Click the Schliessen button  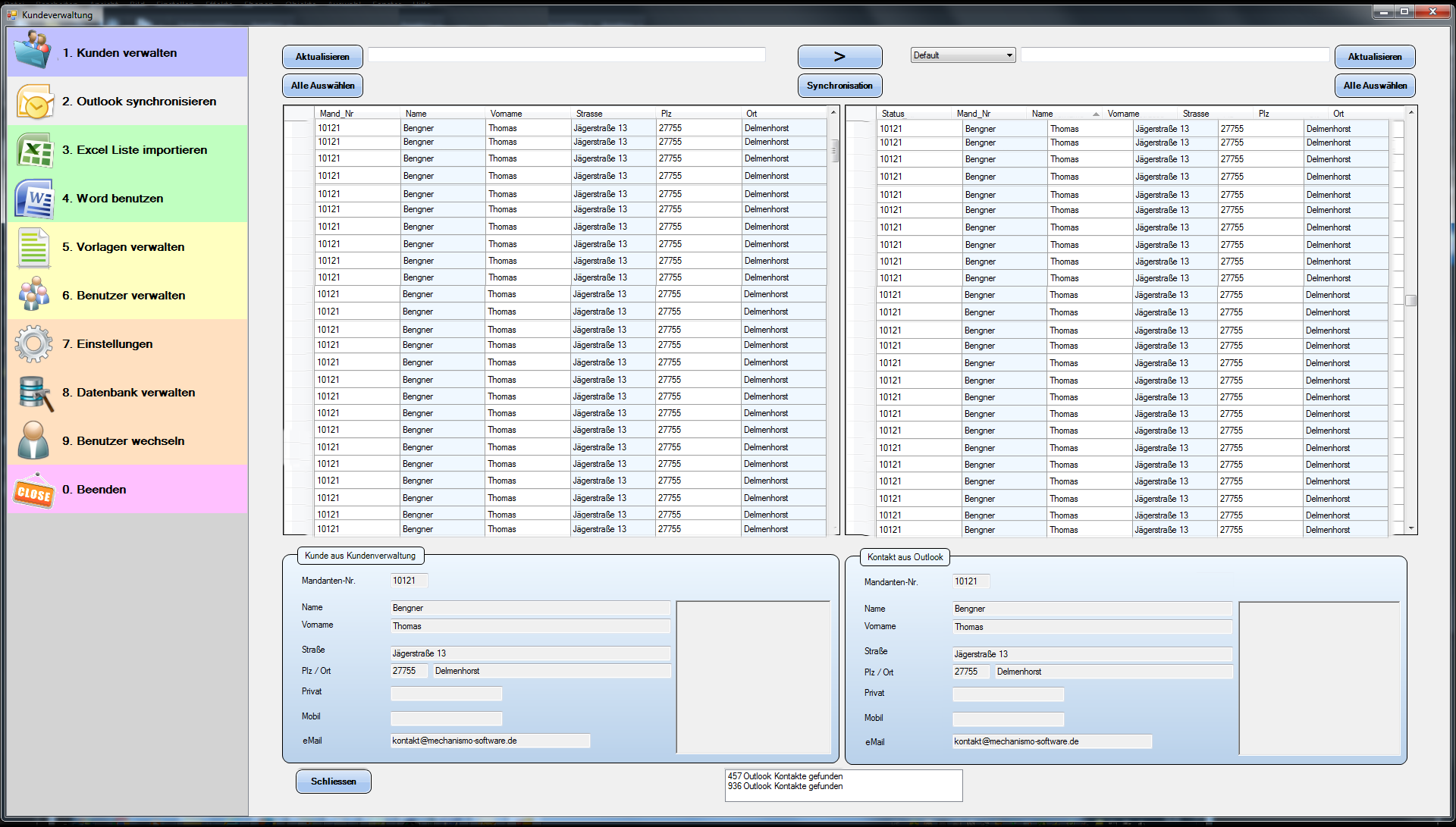click(x=333, y=782)
